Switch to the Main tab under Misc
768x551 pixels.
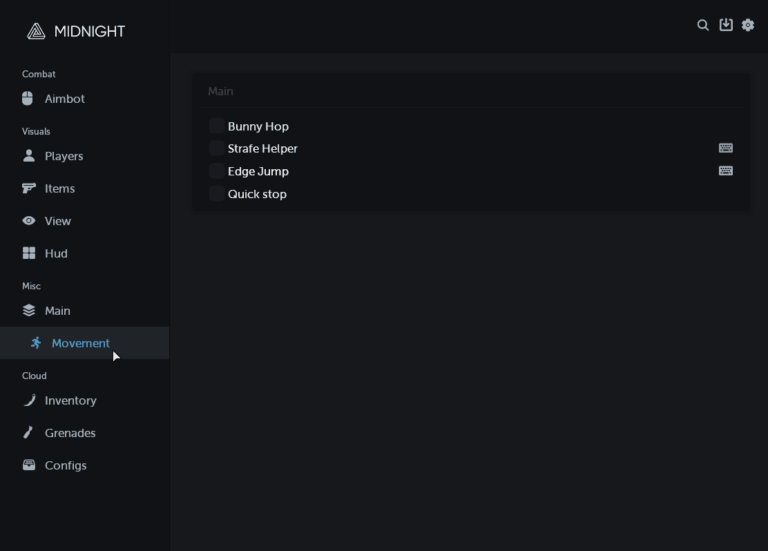pyautogui.click(x=57, y=311)
